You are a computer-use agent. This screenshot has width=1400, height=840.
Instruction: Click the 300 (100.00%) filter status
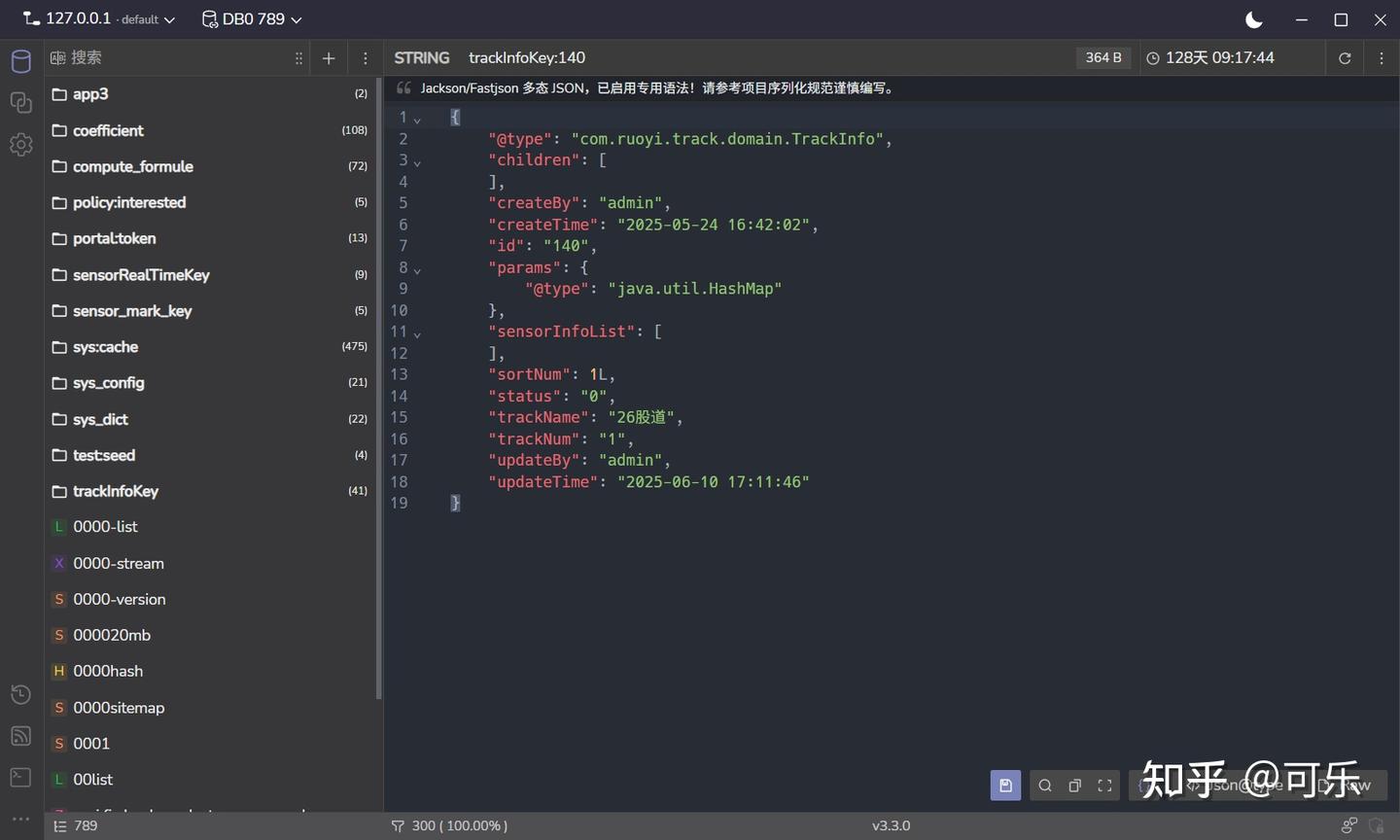coord(449,825)
